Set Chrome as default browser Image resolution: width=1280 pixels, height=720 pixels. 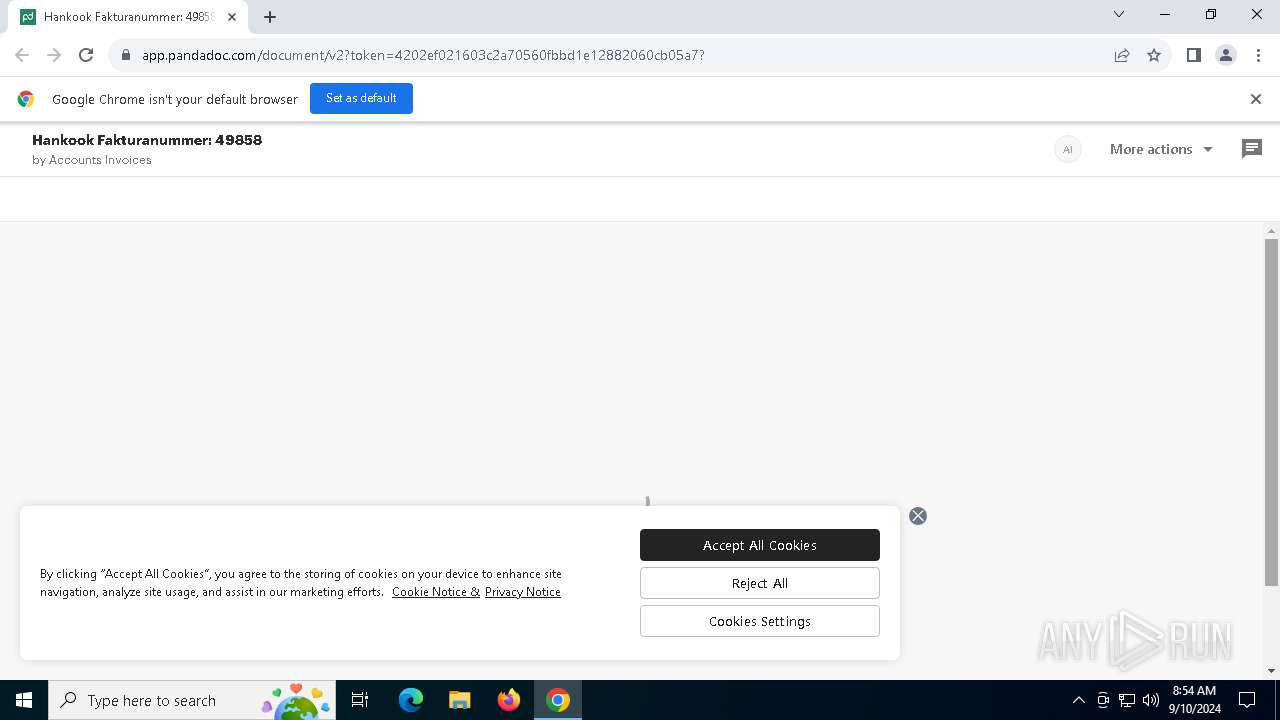[361, 98]
